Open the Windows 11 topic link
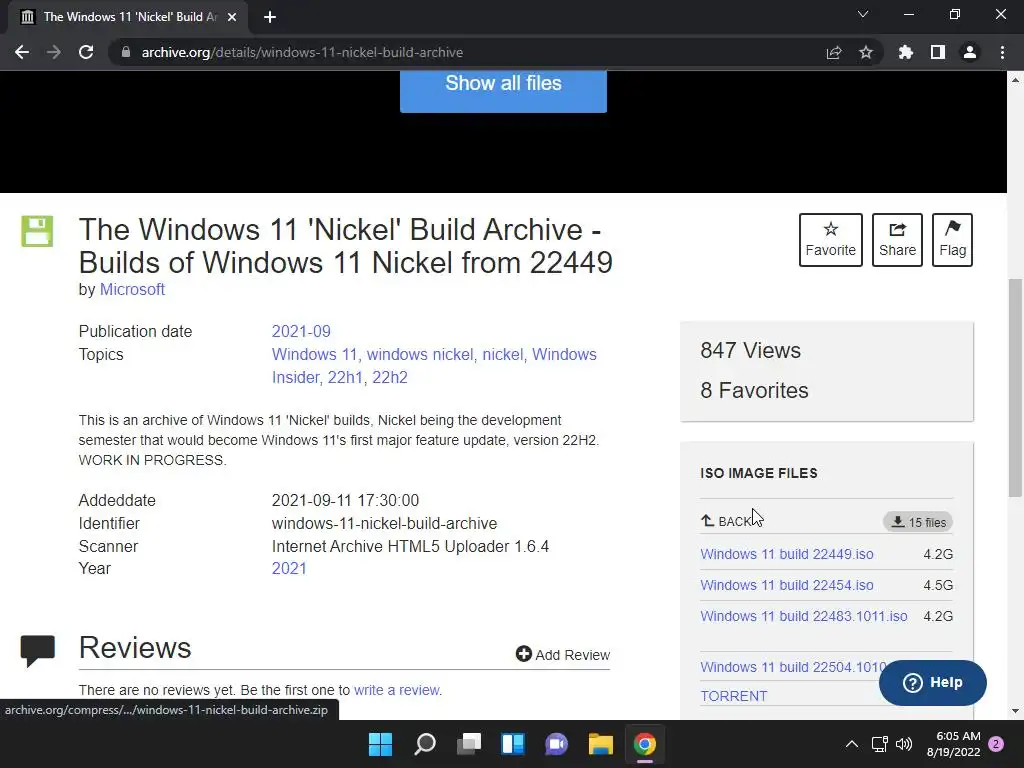 pos(314,354)
